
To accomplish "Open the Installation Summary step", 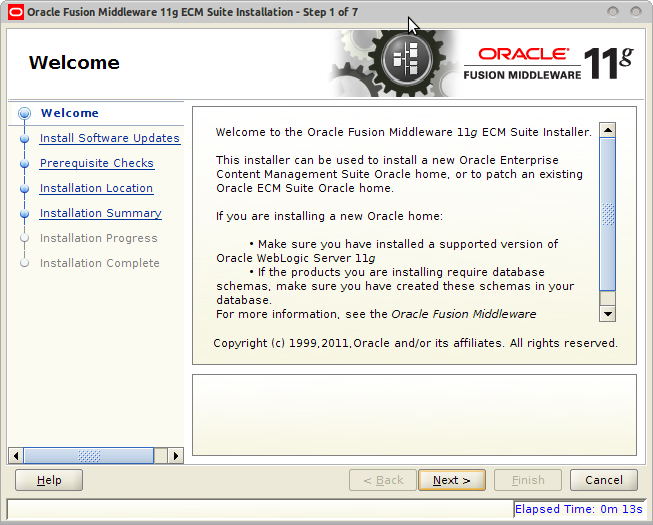I will point(100,213).
